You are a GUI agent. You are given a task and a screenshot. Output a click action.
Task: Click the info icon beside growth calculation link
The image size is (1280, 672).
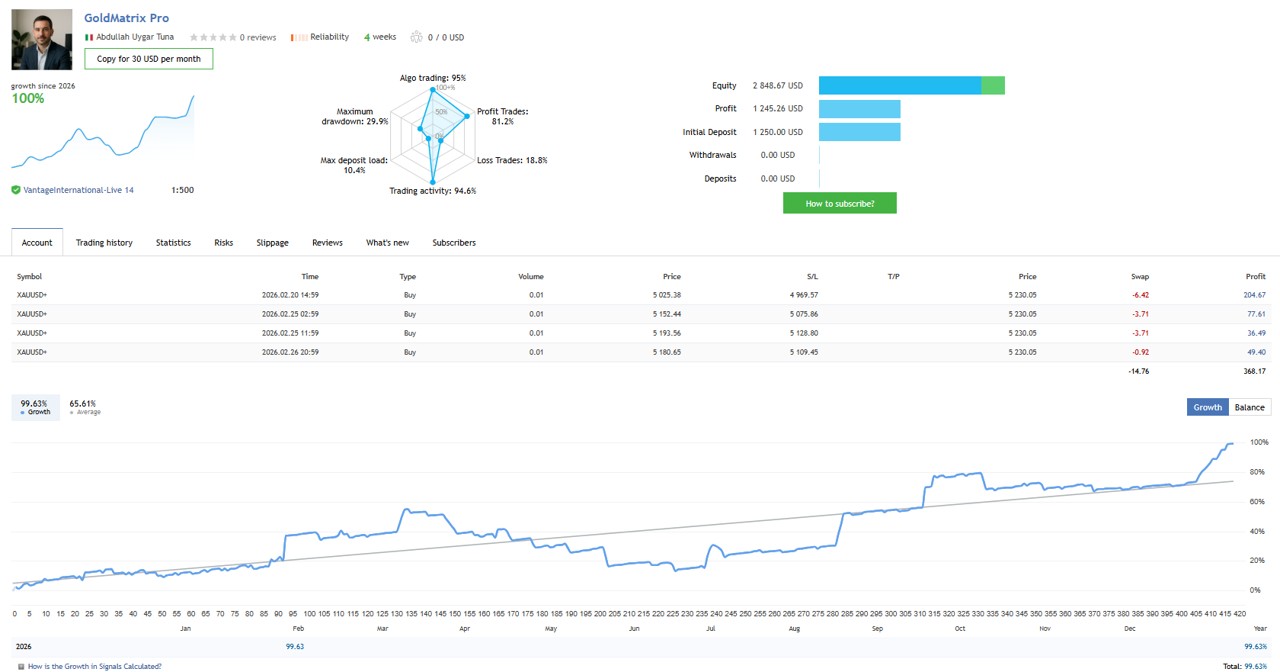21,666
